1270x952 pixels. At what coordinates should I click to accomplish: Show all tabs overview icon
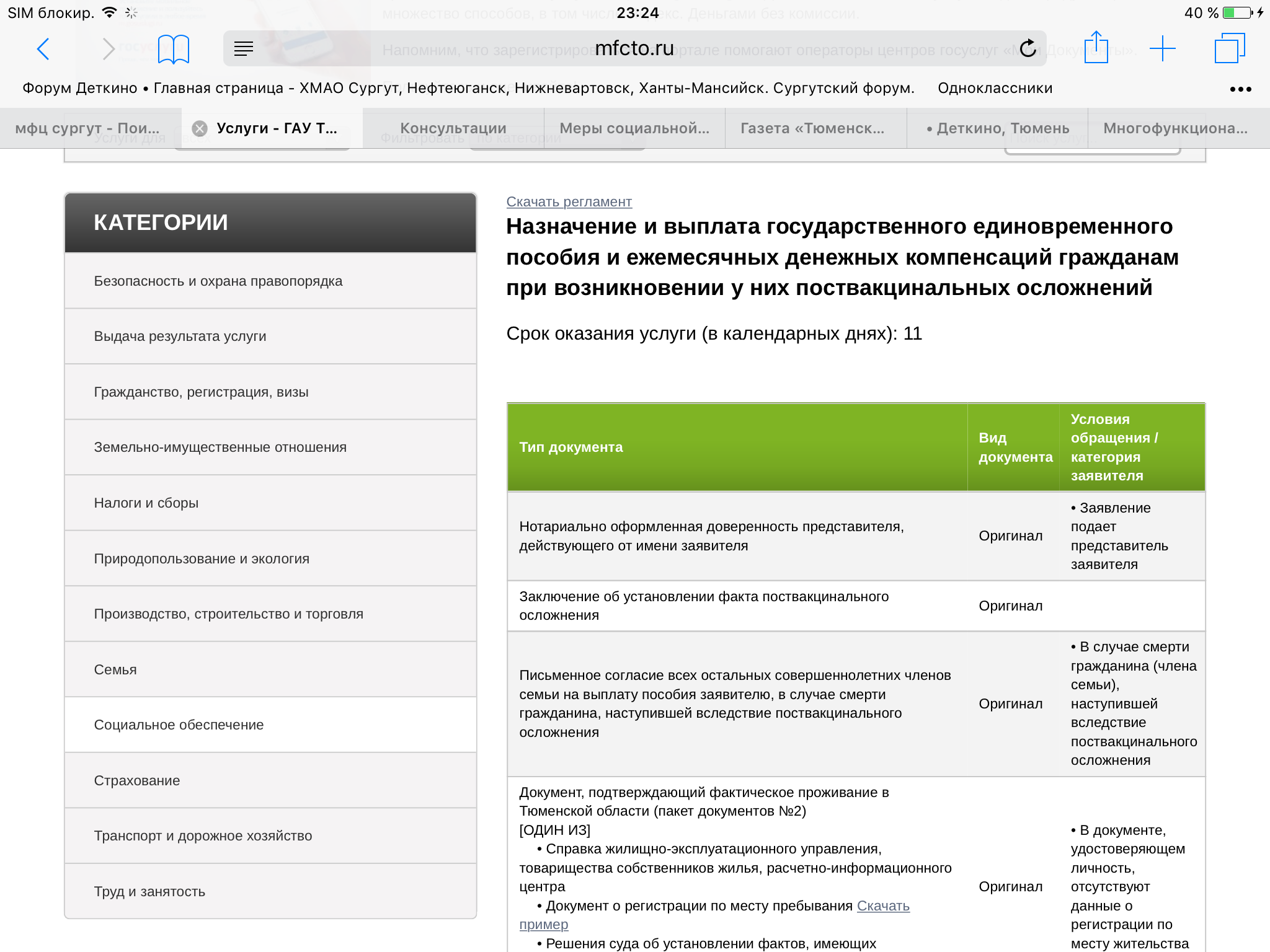[x=1229, y=48]
